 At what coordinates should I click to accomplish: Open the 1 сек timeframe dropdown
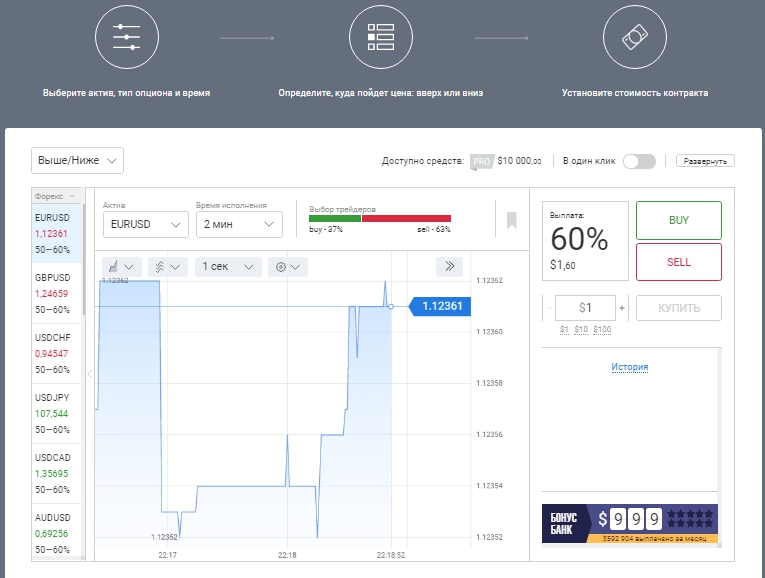[229, 267]
